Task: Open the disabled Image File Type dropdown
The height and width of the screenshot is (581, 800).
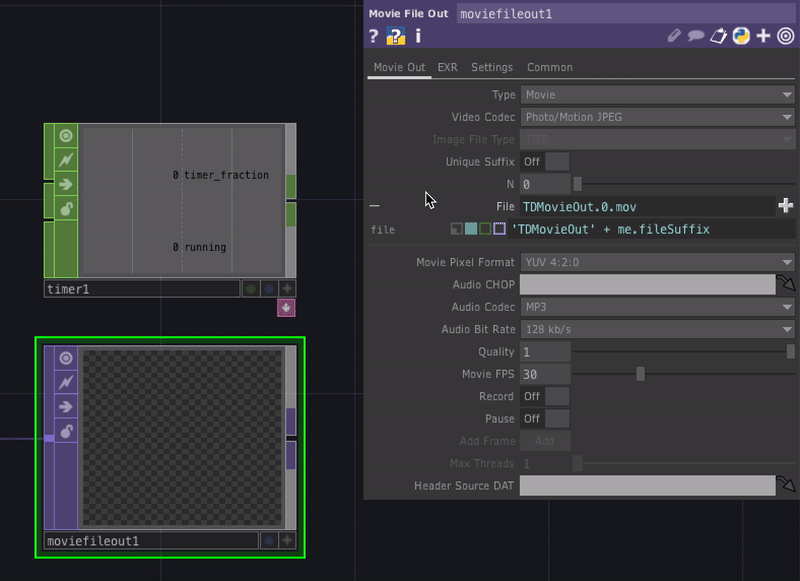Action: (x=657, y=139)
